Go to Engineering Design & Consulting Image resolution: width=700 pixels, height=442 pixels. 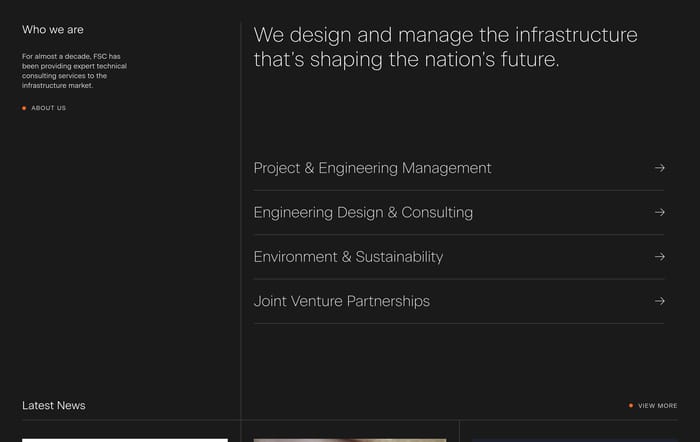(x=363, y=212)
